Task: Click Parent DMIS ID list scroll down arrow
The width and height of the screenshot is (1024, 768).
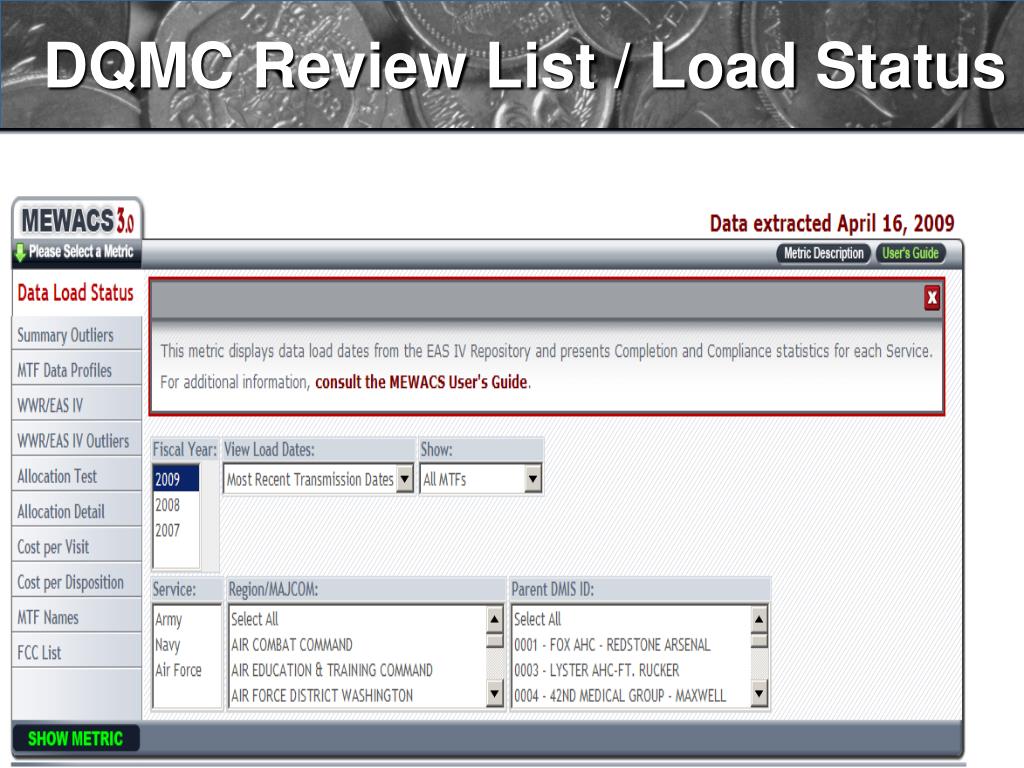Action: point(759,694)
